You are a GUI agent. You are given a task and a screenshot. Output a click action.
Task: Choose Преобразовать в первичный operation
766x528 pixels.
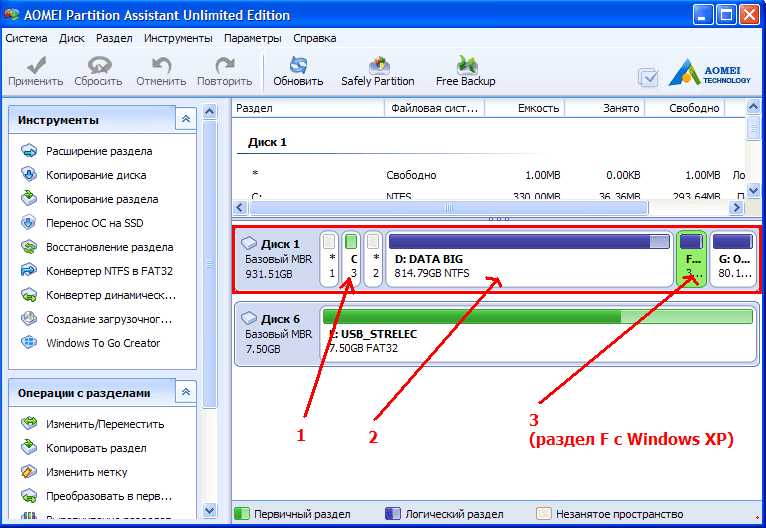pos(96,496)
